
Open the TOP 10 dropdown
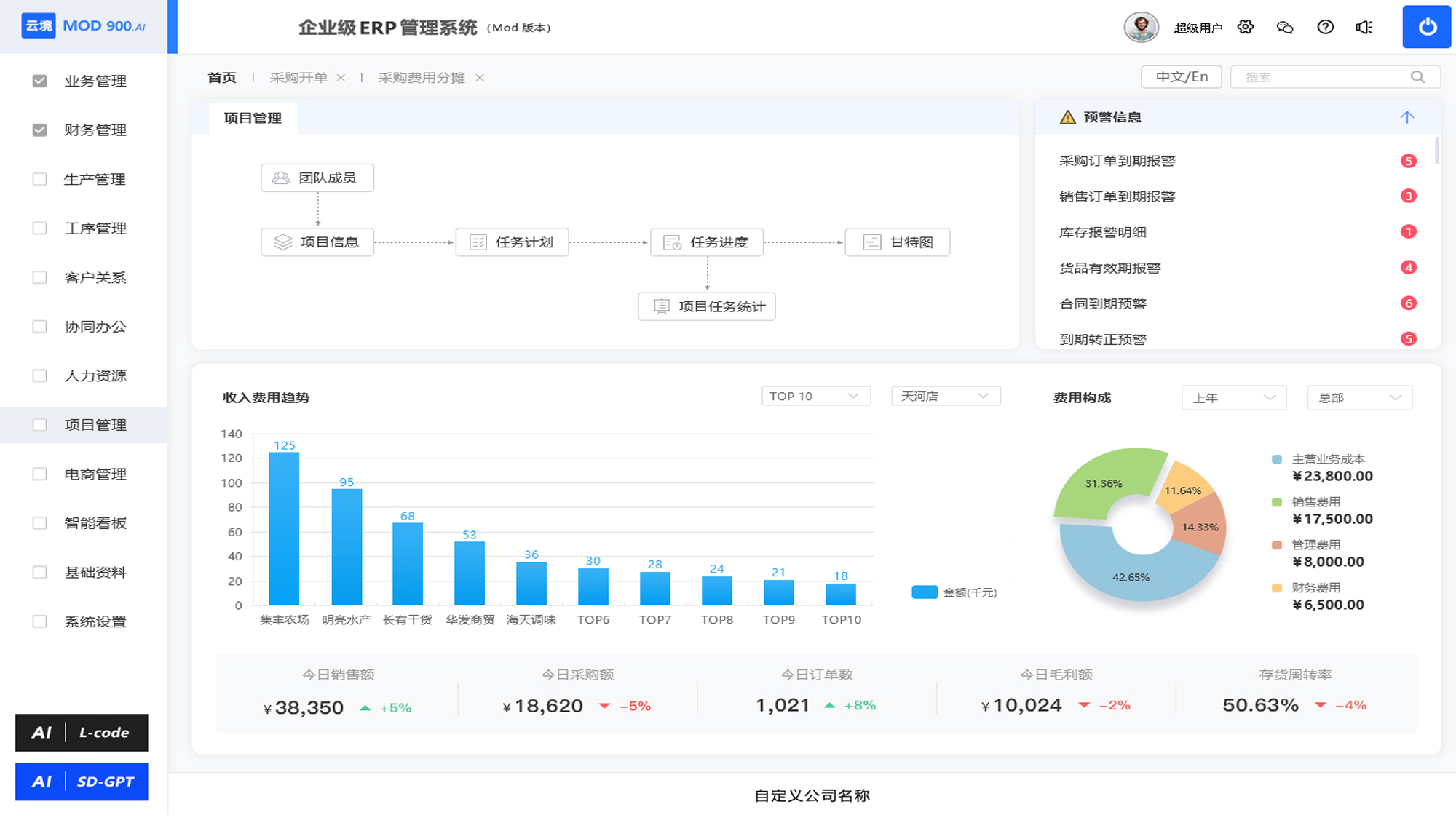click(815, 396)
